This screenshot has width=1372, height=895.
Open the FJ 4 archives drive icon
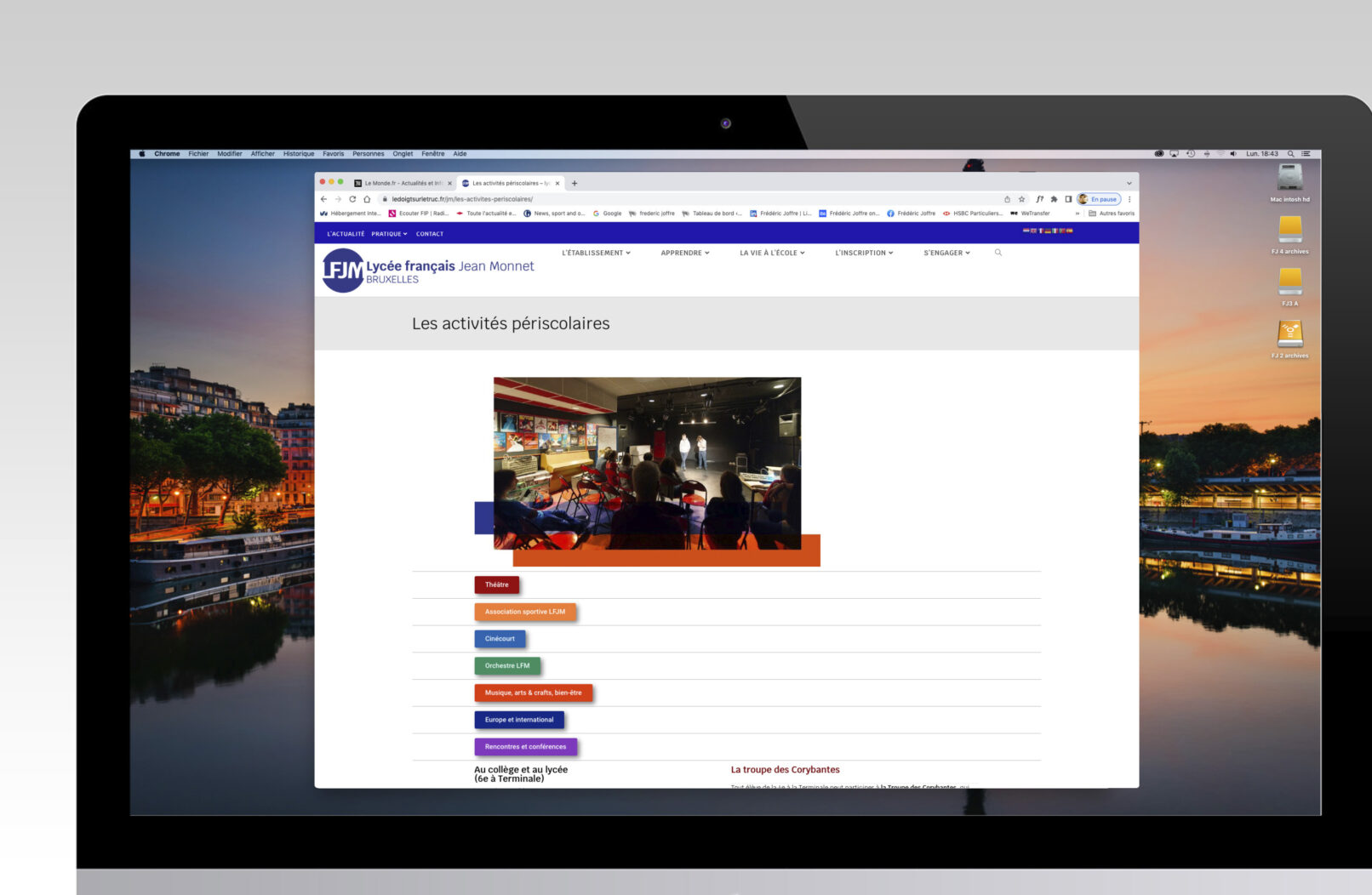pyautogui.click(x=1289, y=231)
